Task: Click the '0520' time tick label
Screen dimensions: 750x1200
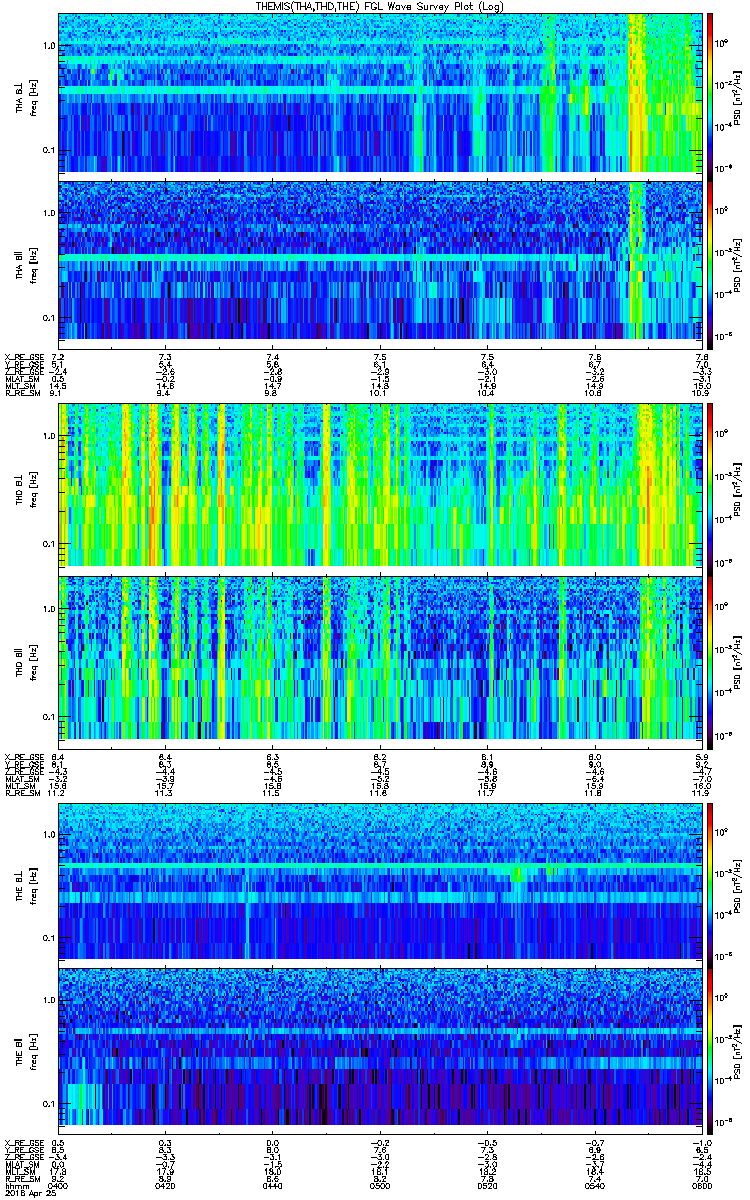Action: [x=487, y=1184]
